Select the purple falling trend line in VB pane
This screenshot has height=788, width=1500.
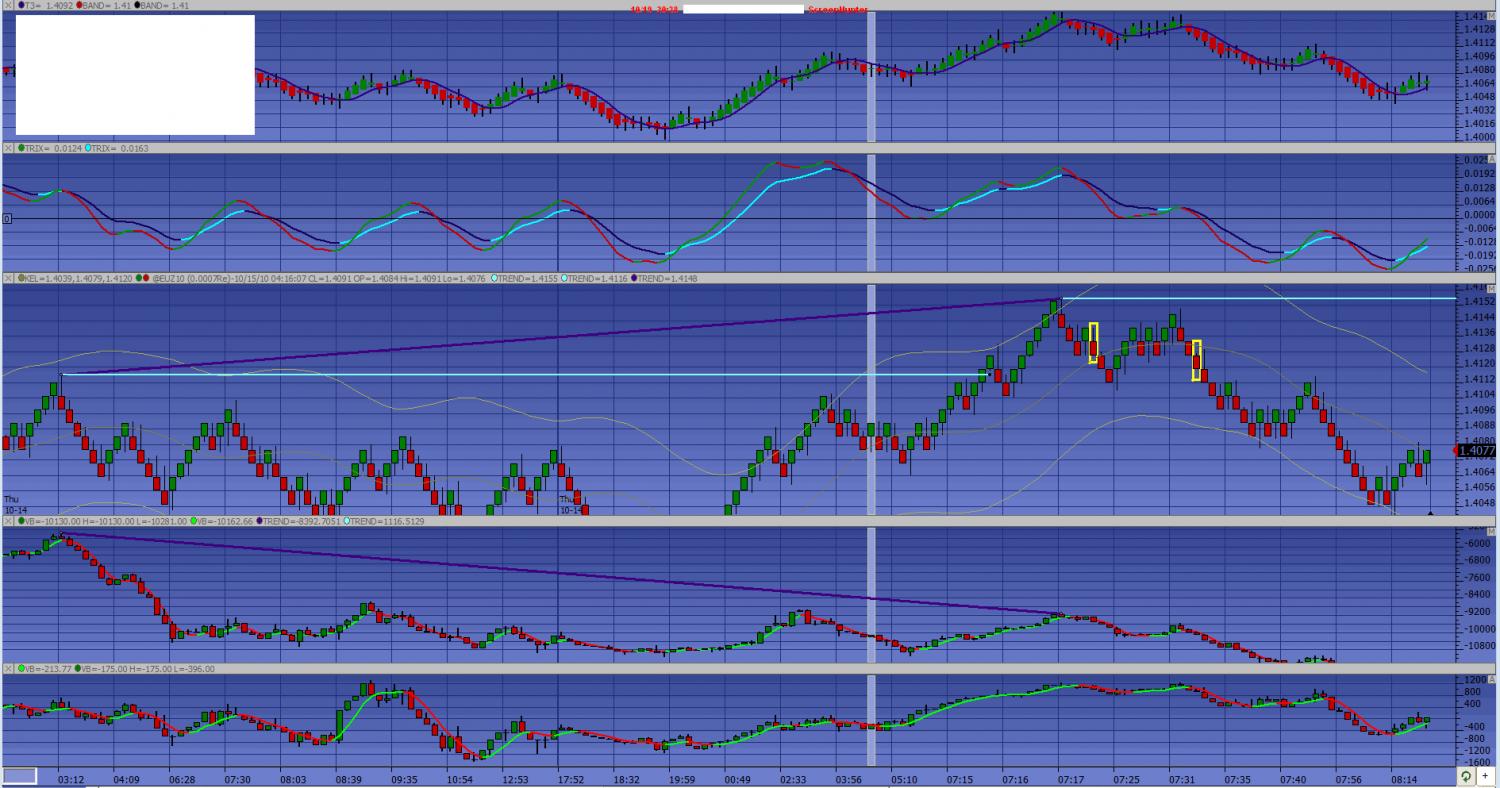click(560, 573)
